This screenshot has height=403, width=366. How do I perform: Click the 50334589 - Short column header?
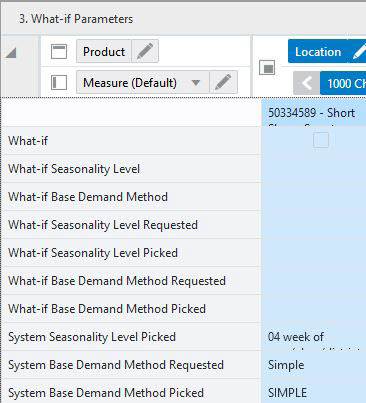[x=314, y=113]
